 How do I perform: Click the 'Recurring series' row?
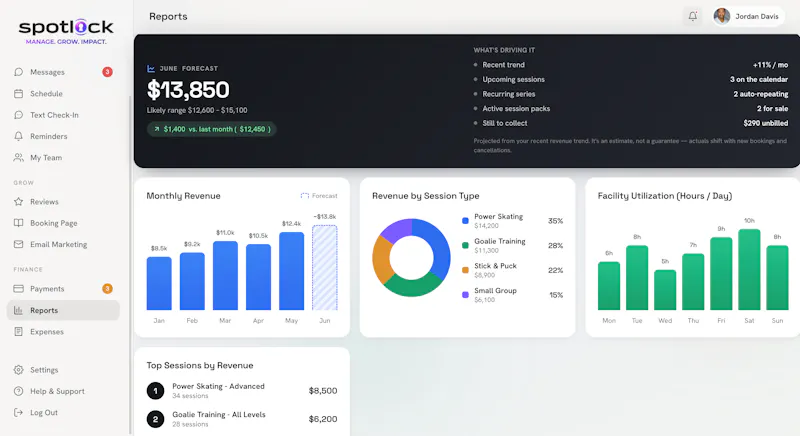click(x=631, y=94)
